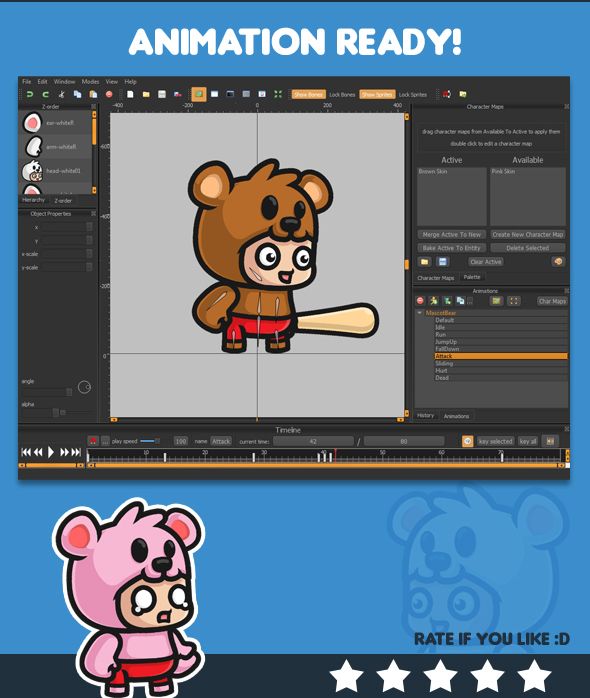Toggle the Show Bones option
The height and width of the screenshot is (698, 590).
coord(308,94)
